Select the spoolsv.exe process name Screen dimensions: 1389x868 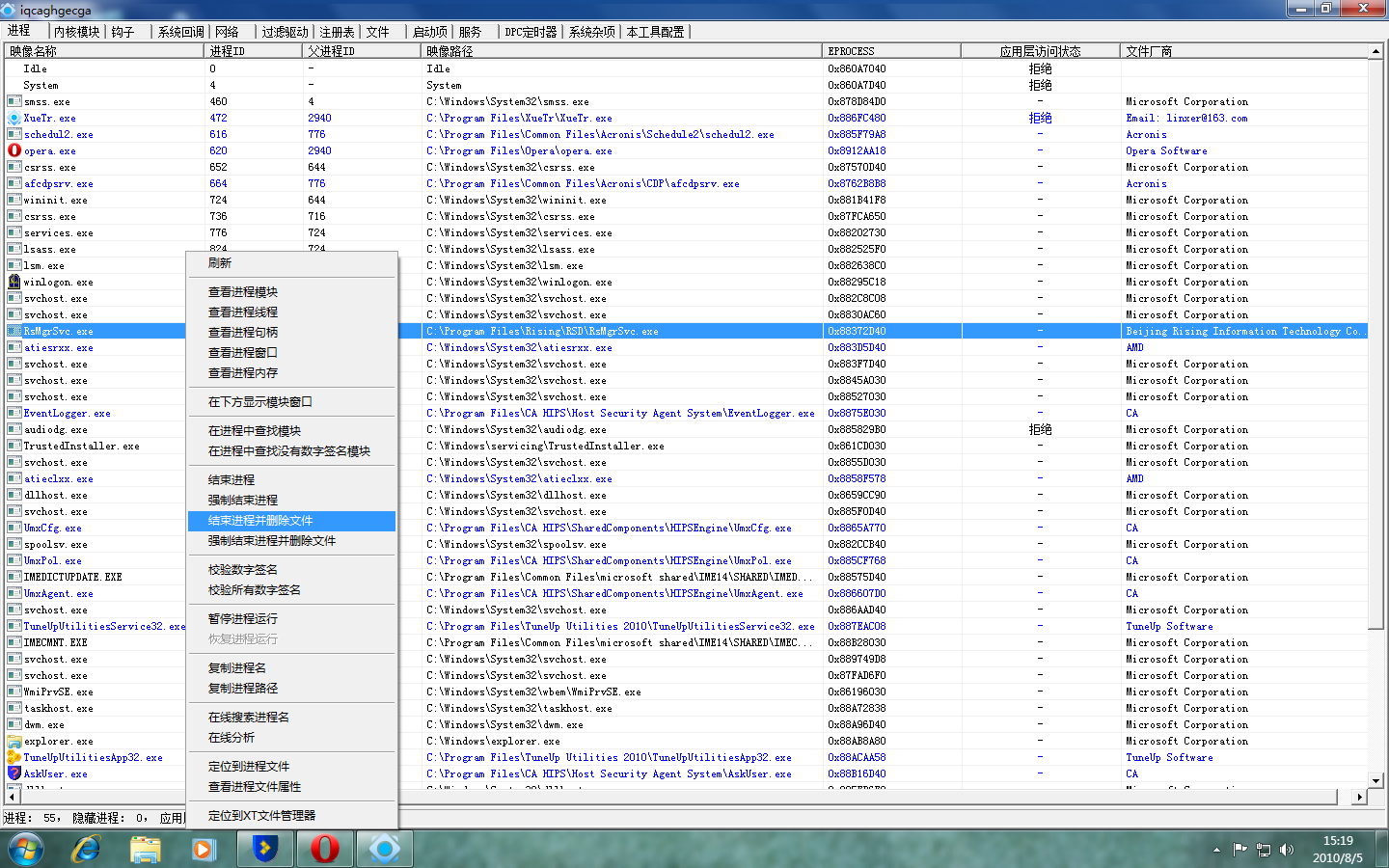pos(56,545)
